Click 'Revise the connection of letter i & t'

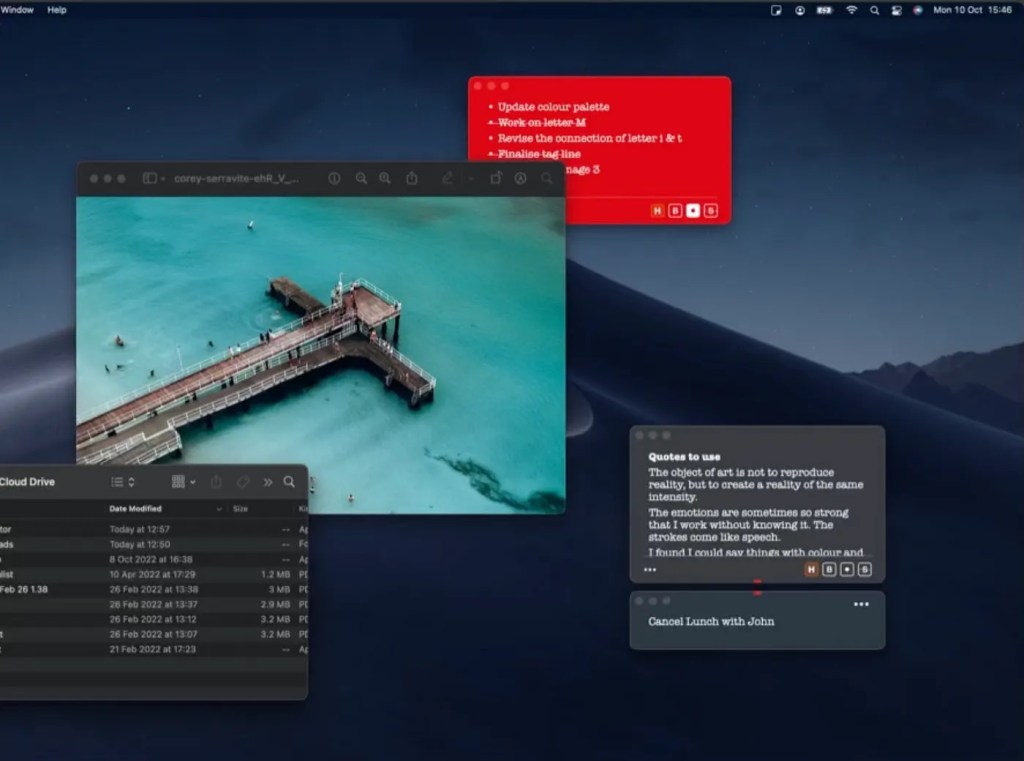click(590, 138)
